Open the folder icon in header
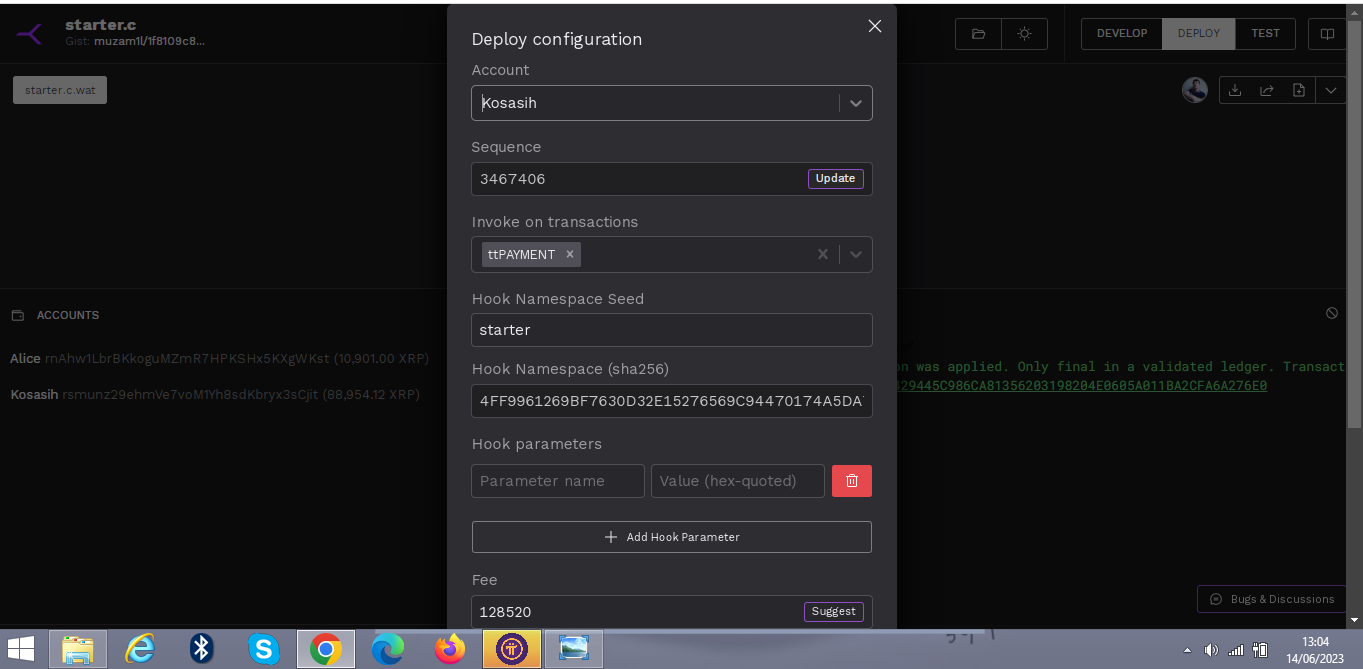 coord(979,34)
